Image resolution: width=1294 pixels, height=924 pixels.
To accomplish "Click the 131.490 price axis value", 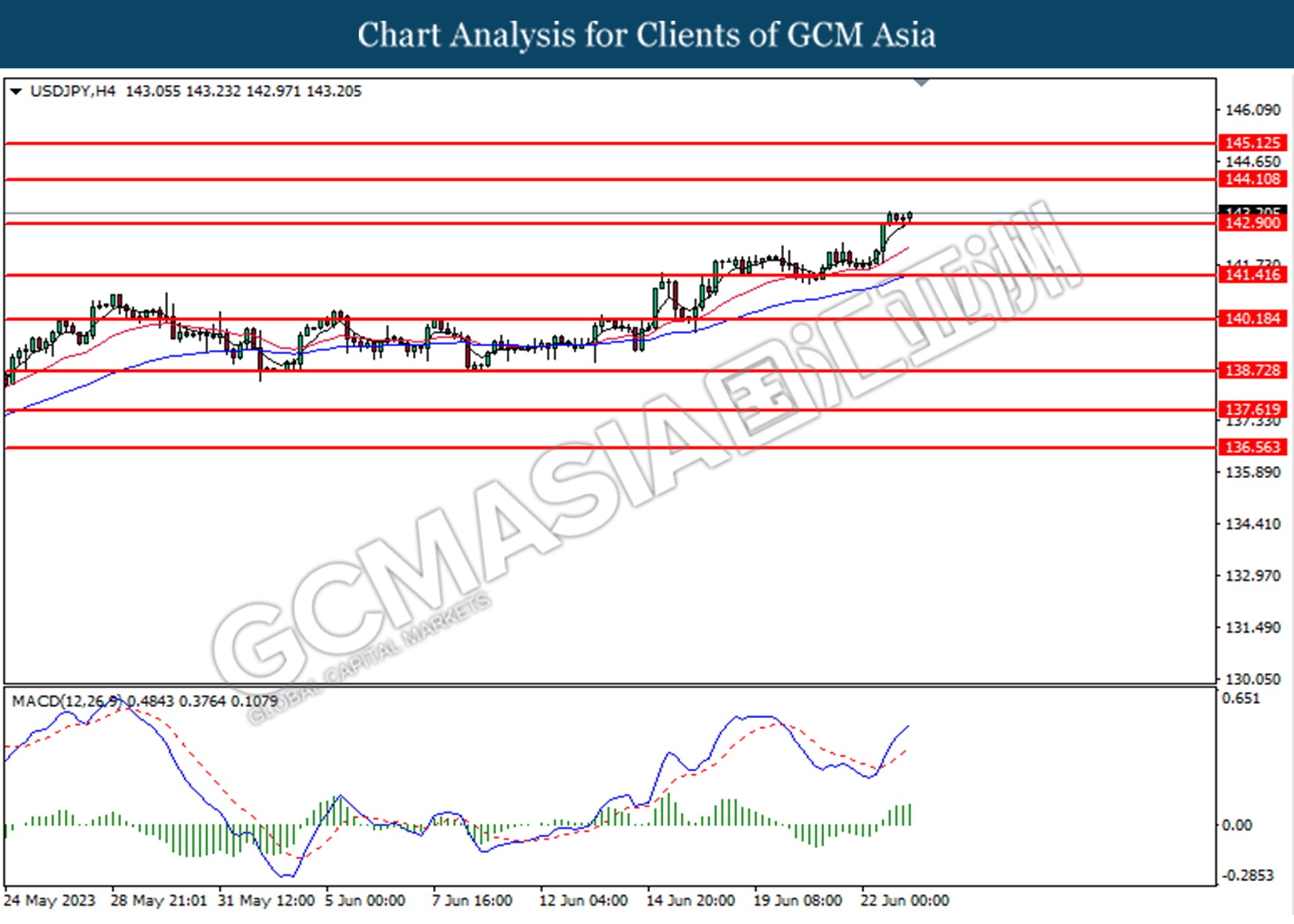I will [1253, 628].
